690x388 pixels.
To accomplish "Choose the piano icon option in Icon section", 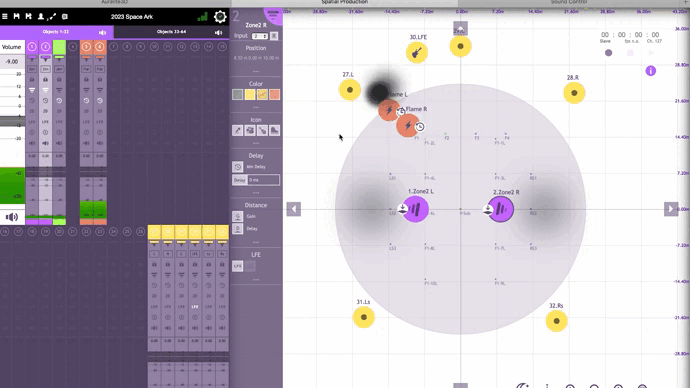I will [x=275, y=131].
